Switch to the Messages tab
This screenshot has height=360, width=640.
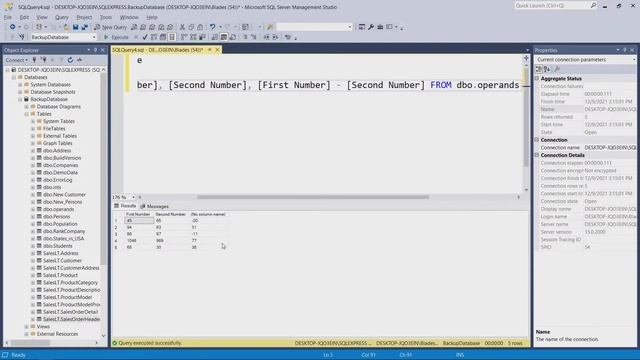(x=155, y=206)
